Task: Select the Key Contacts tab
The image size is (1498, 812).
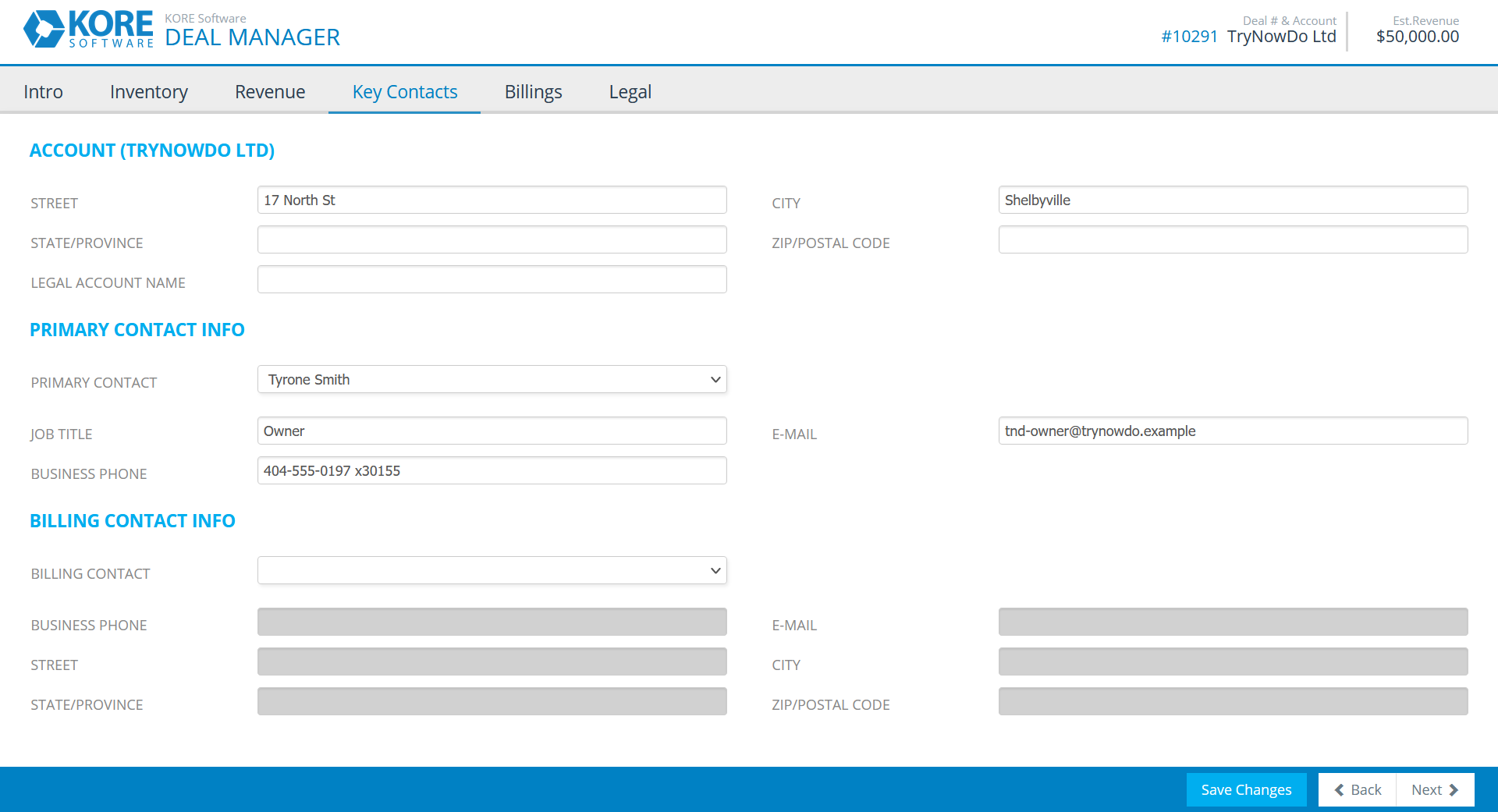Action: pyautogui.click(x=405, y=92)
